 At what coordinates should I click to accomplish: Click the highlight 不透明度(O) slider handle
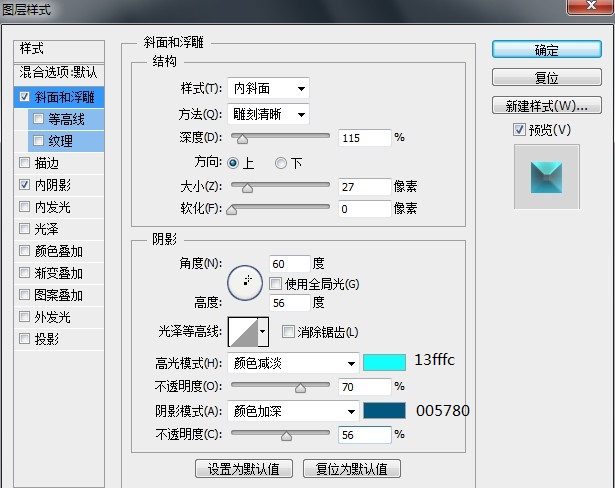[300, 388]
